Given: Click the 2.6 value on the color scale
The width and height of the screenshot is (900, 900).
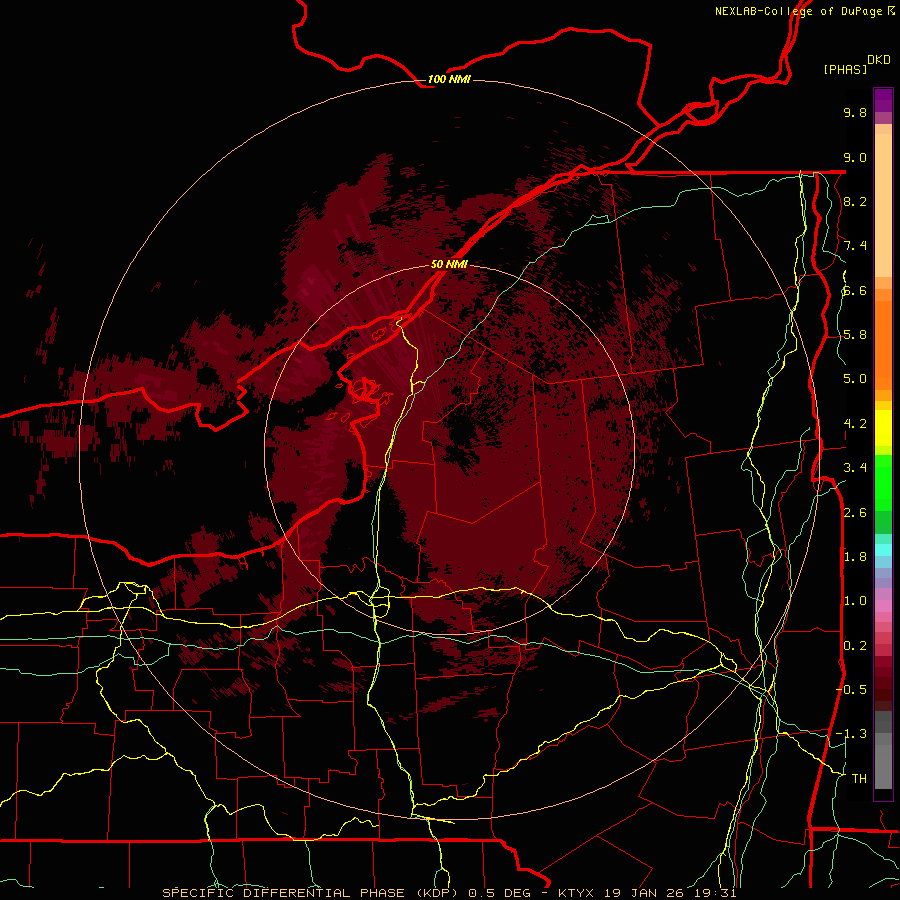Looking at the screenshot, I should coord(855,513).
